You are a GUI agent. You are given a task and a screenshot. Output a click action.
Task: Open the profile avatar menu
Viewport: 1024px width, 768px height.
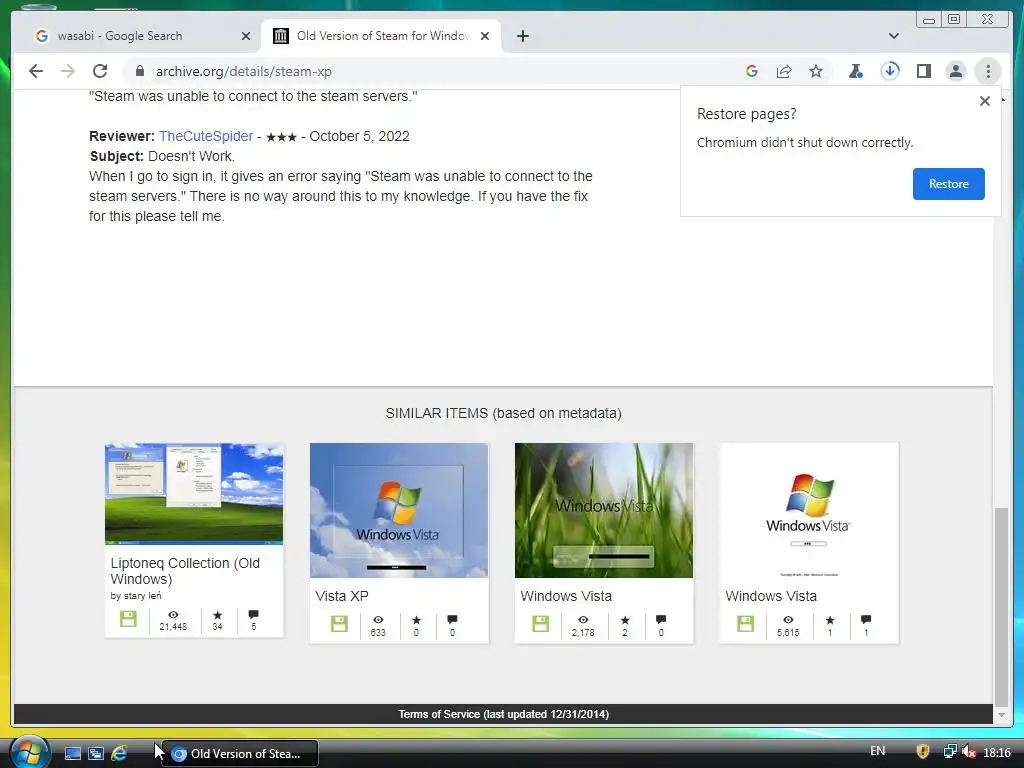click(955, 71)
